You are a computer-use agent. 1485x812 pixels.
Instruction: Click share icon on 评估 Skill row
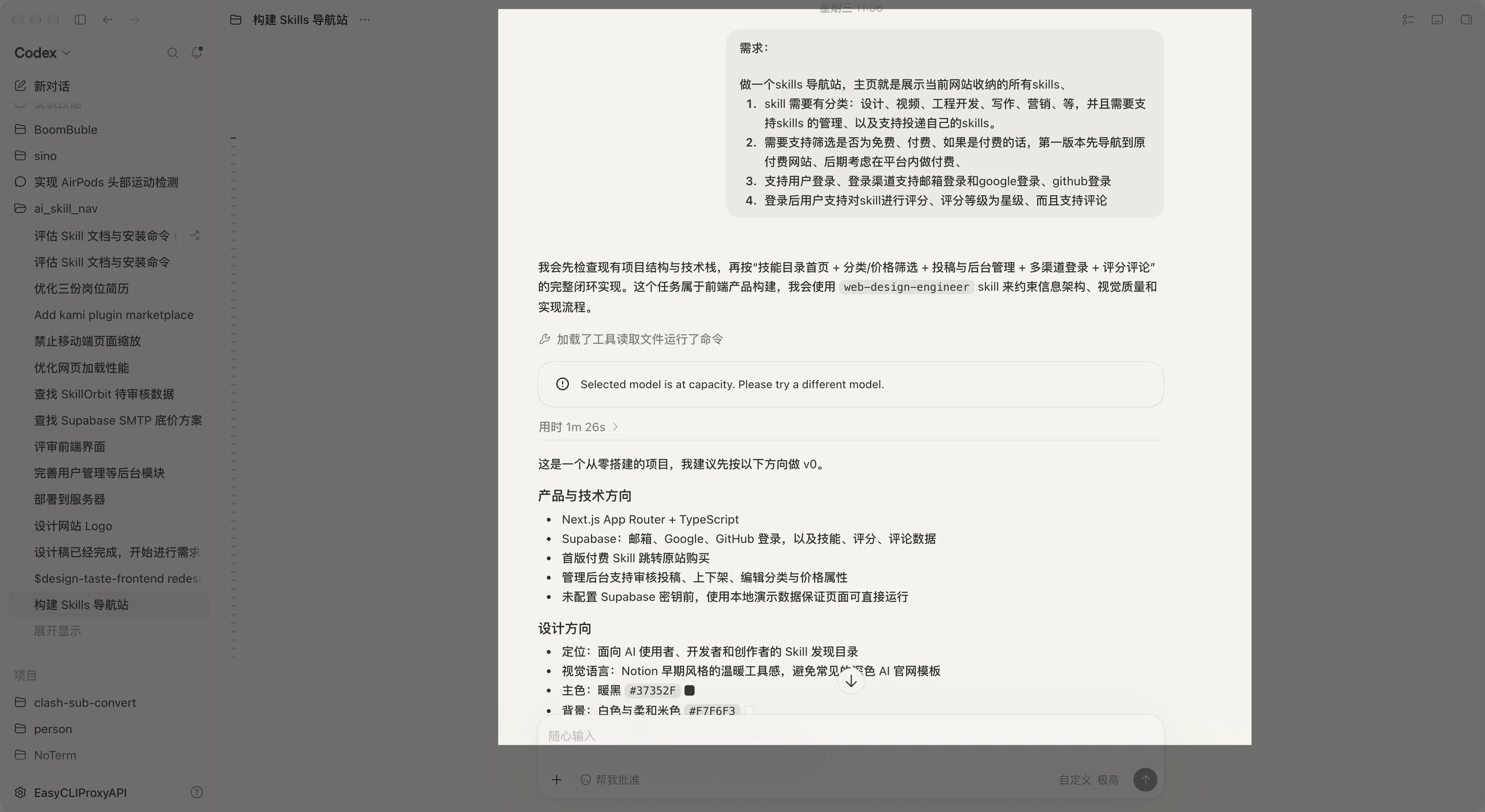pos(195,236)
